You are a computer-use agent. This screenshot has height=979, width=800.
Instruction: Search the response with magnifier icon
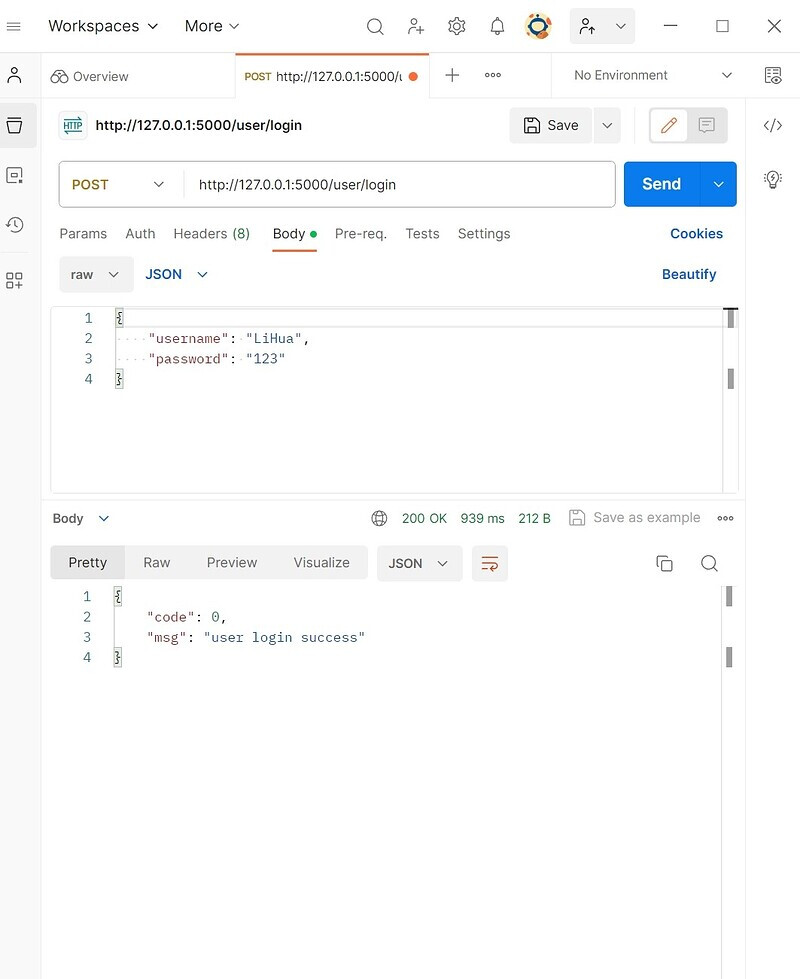[x=709, y=563]
